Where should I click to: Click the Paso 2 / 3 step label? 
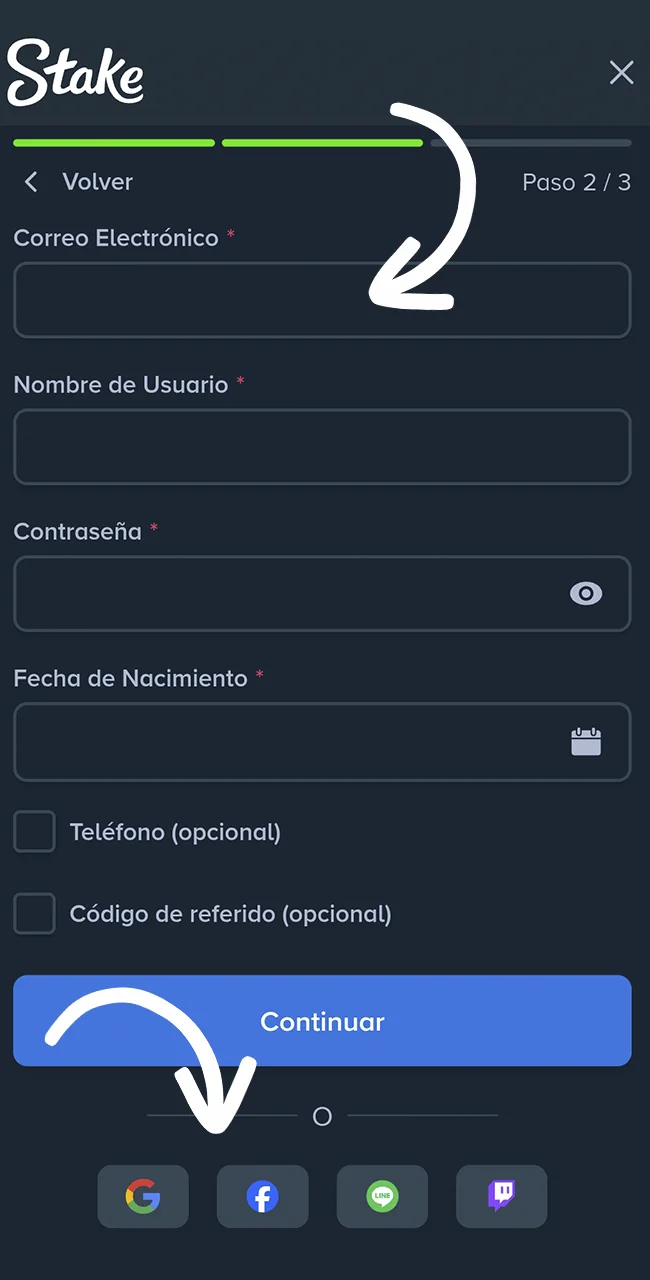coord(577,182)
